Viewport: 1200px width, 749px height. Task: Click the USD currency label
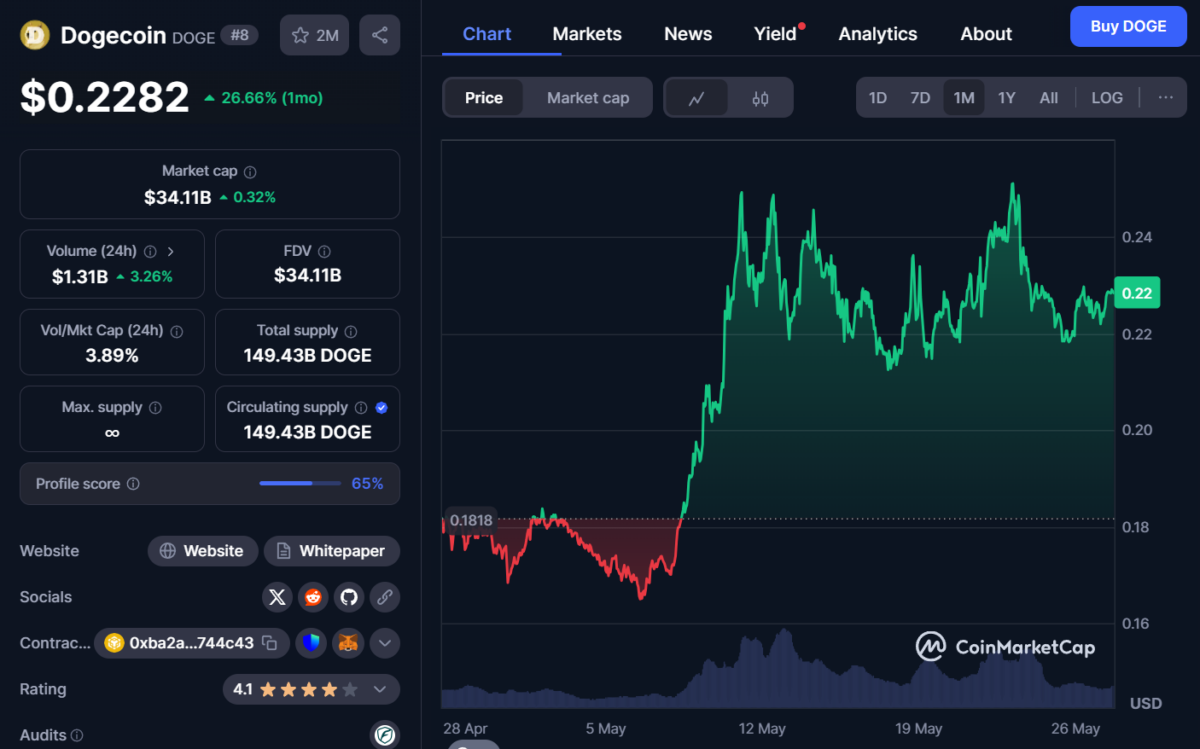(1146, 703)
